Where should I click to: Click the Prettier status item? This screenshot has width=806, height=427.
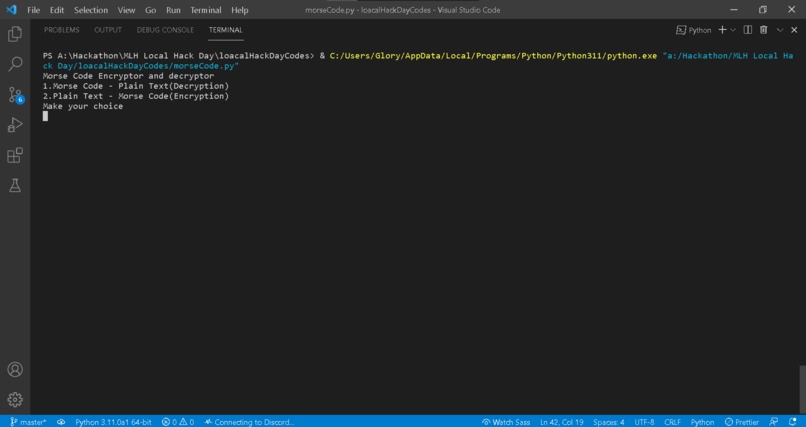coord(743,422)
